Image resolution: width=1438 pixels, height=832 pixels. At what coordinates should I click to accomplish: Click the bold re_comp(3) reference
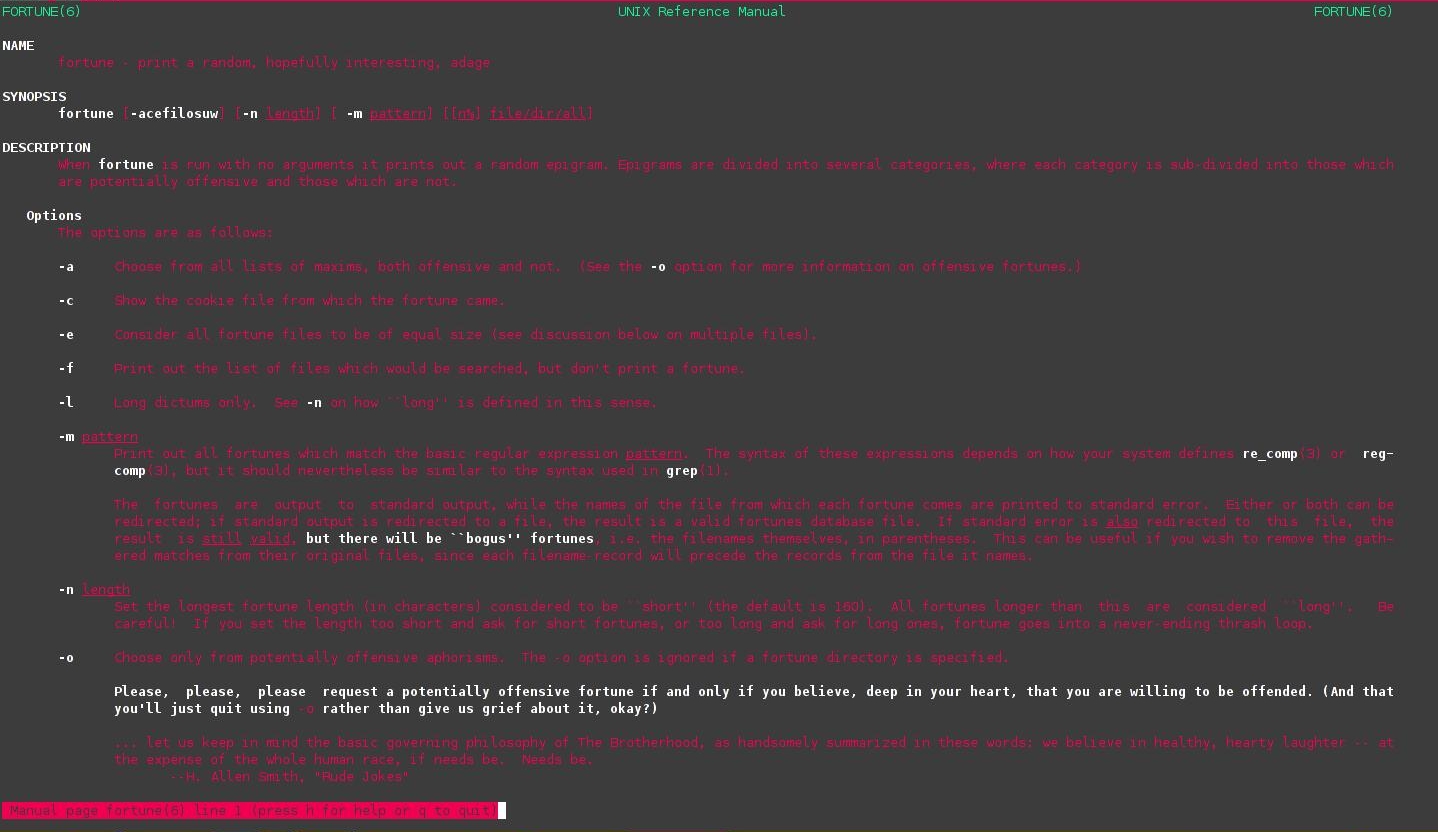1270,454
